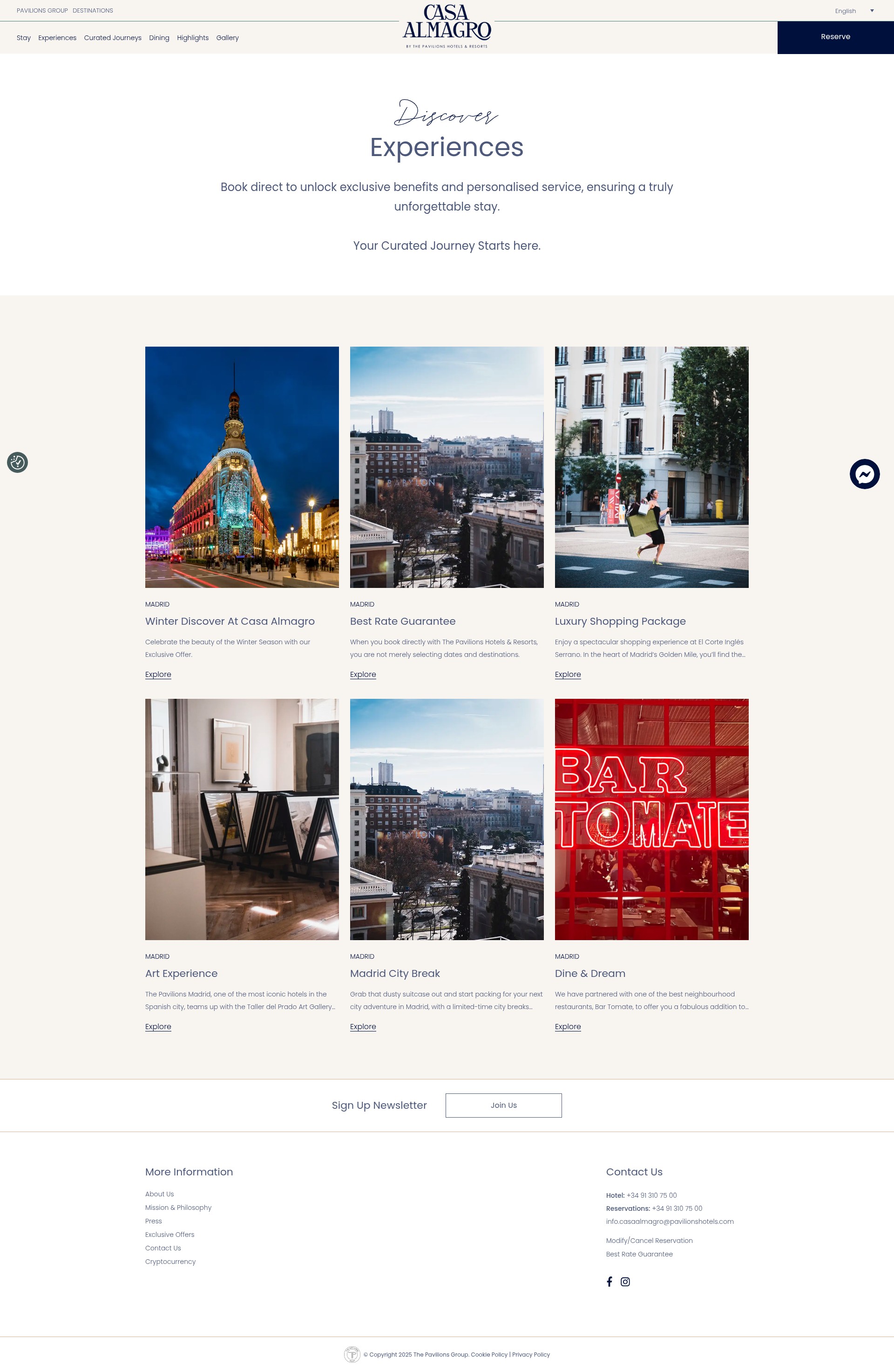The width and height of the screenshot is (894, 1372).
Task: Open the Mission & Philosophy footer link
Action: tap(178, 1208)
